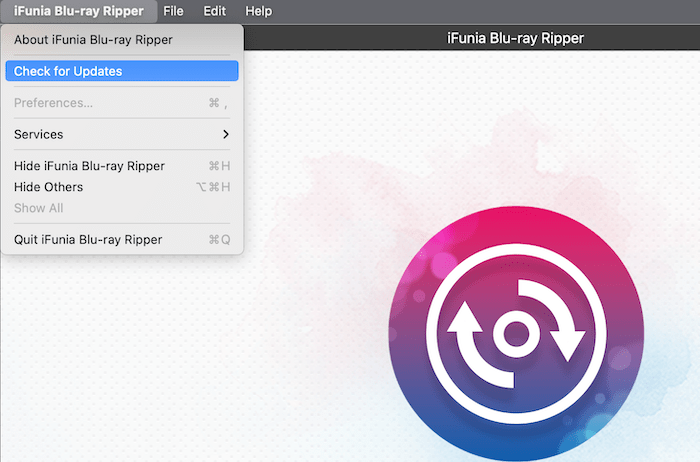This screenshot has height=462, width=700.
Task: Open the File menu
Action: coord(173,11)
